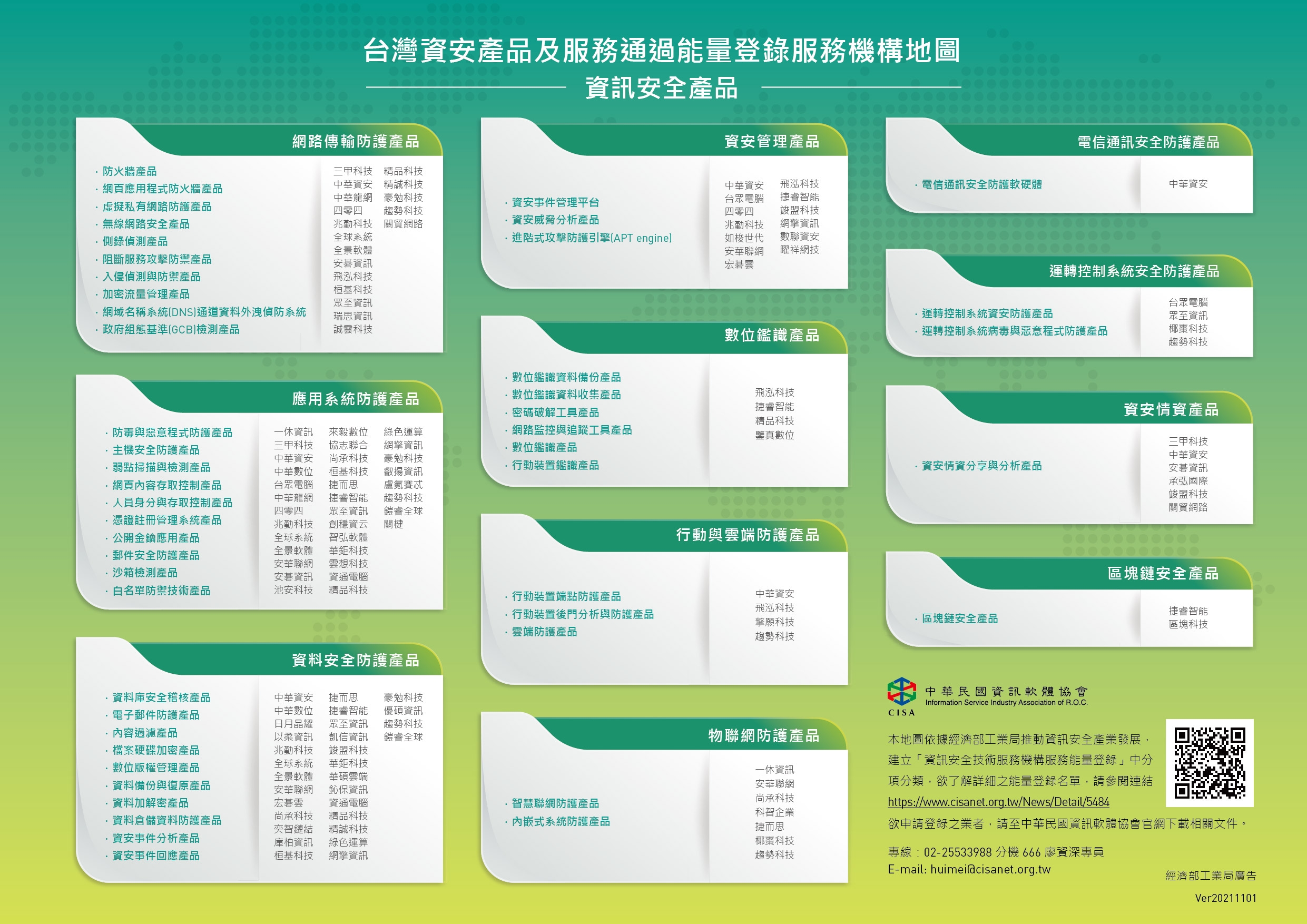Open the cisanet.org.tw News Detail link
The width and height of the screenshot is (1307, 924).
pyautogui.click(x=998, y=802)
